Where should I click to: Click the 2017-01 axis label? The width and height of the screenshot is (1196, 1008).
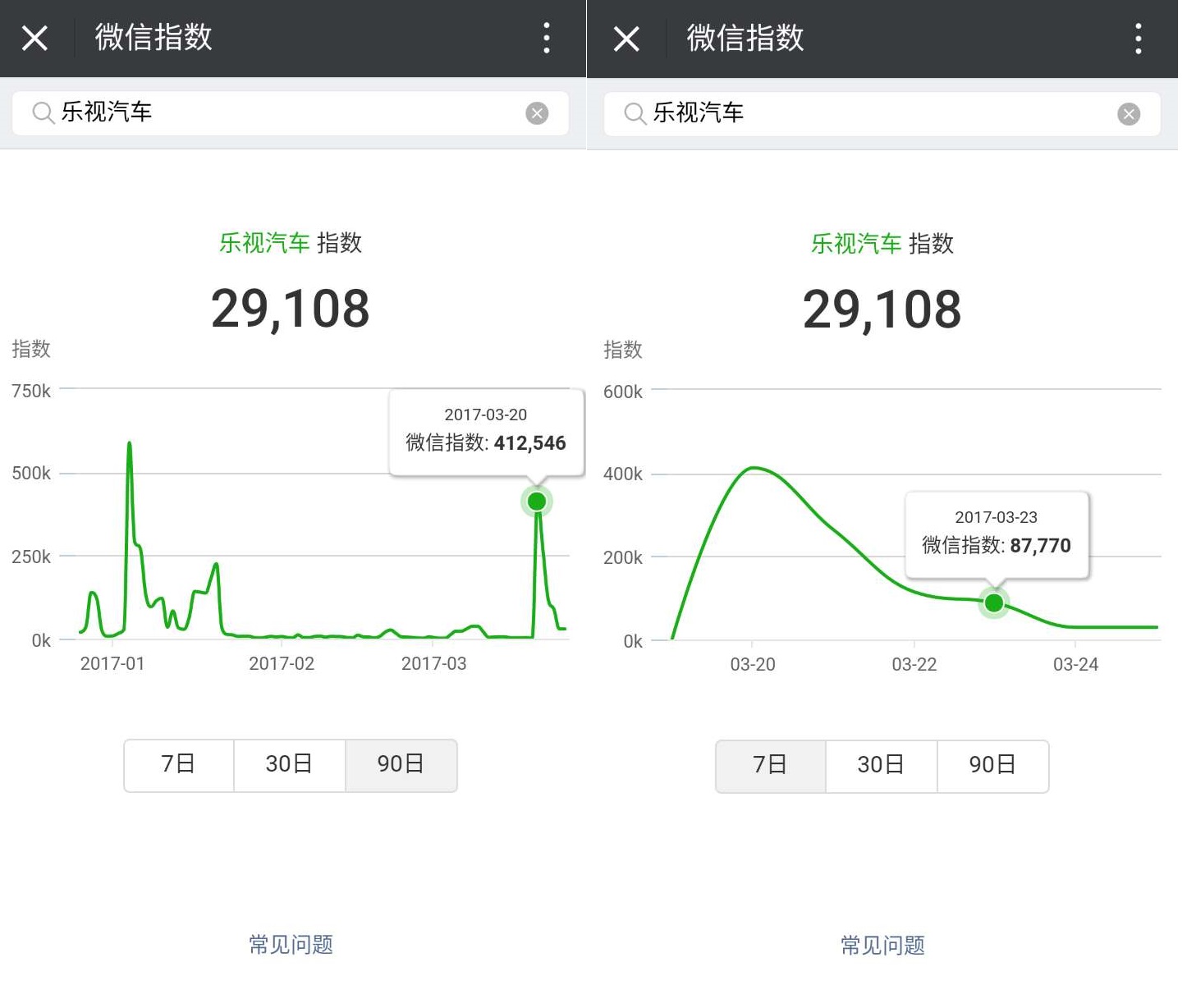pos(112,663)
